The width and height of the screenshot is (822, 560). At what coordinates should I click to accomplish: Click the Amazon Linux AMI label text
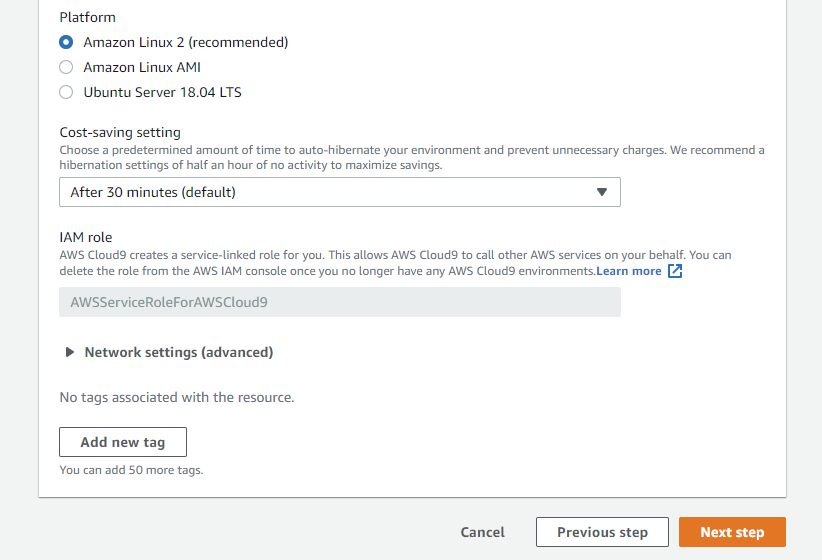click(x=142, y=67)
